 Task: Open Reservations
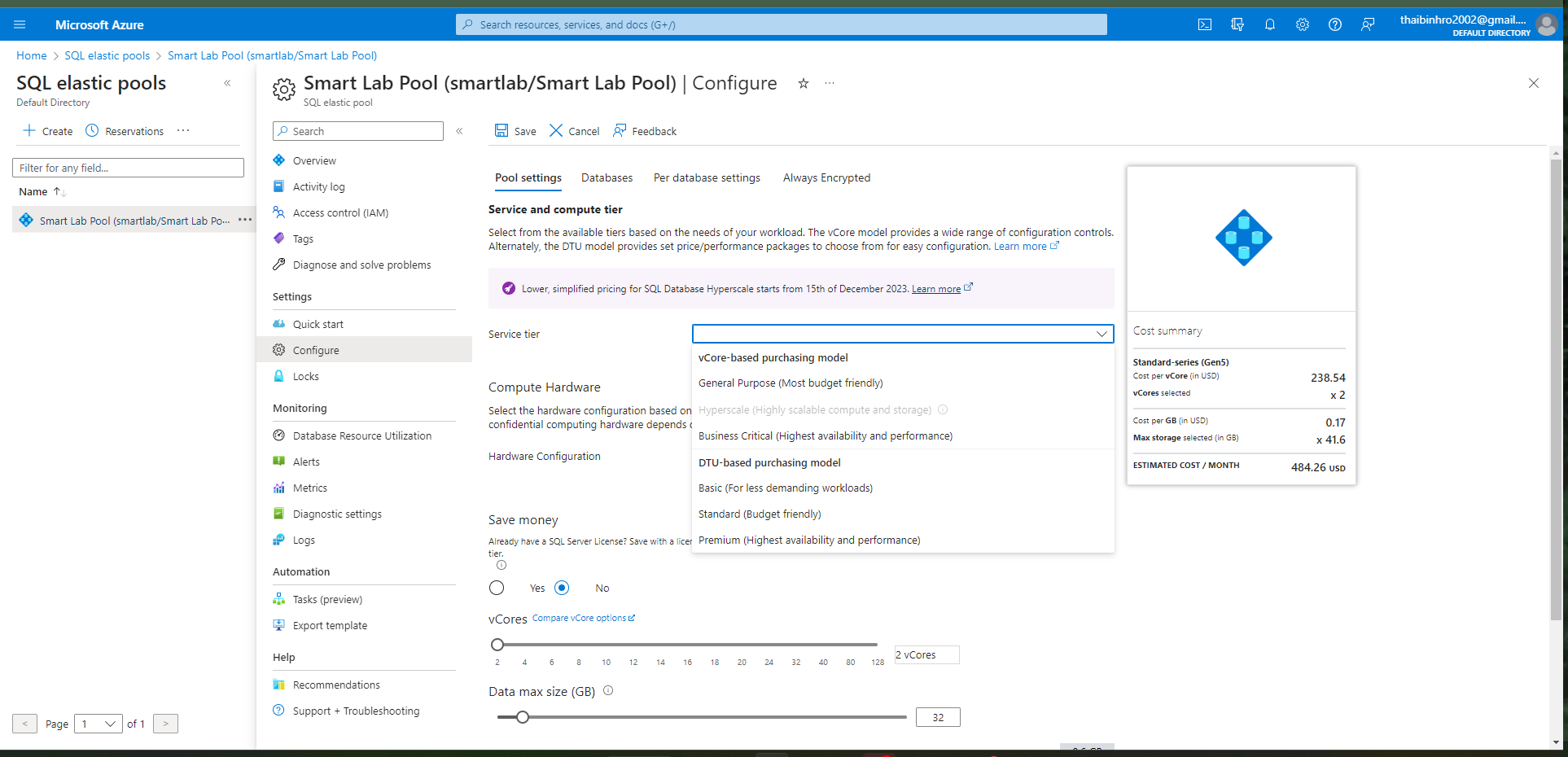pos(125,131)
